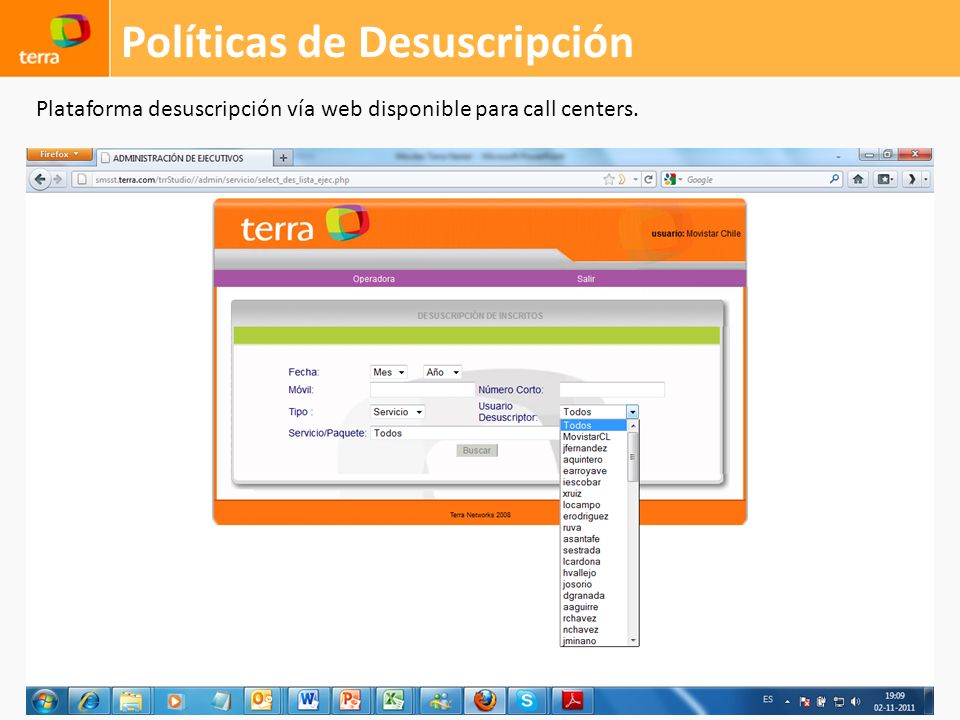Select josorio in the user list
Viewport: 960px width, 720px height.
coord(594,584)
